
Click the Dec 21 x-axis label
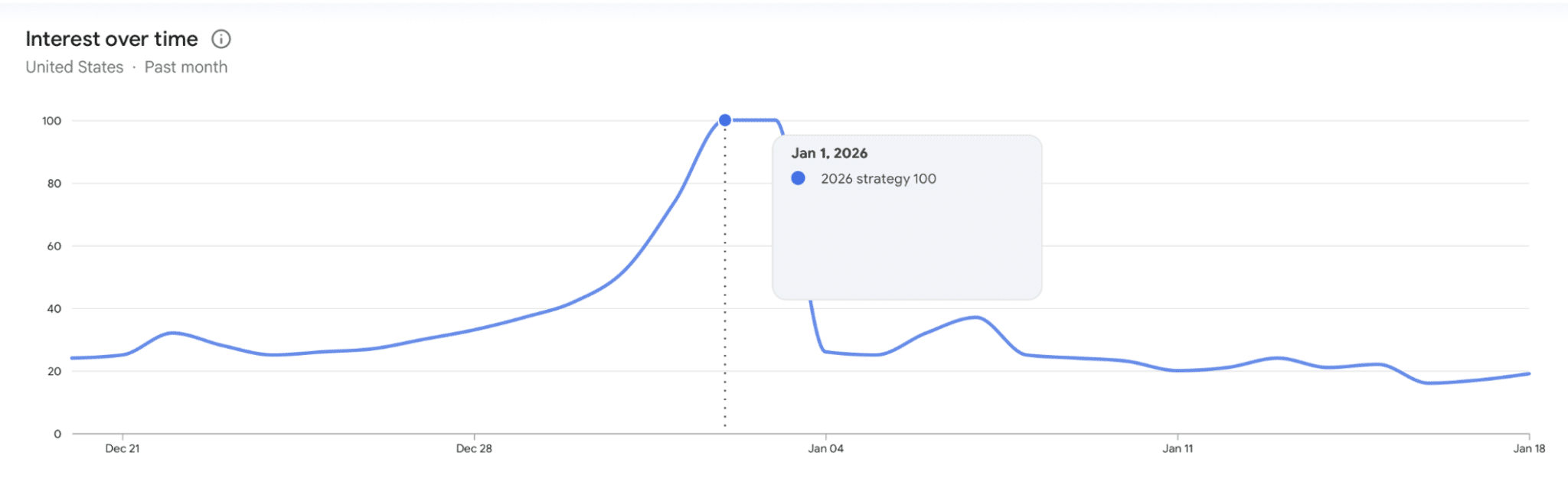pos(122,448)
